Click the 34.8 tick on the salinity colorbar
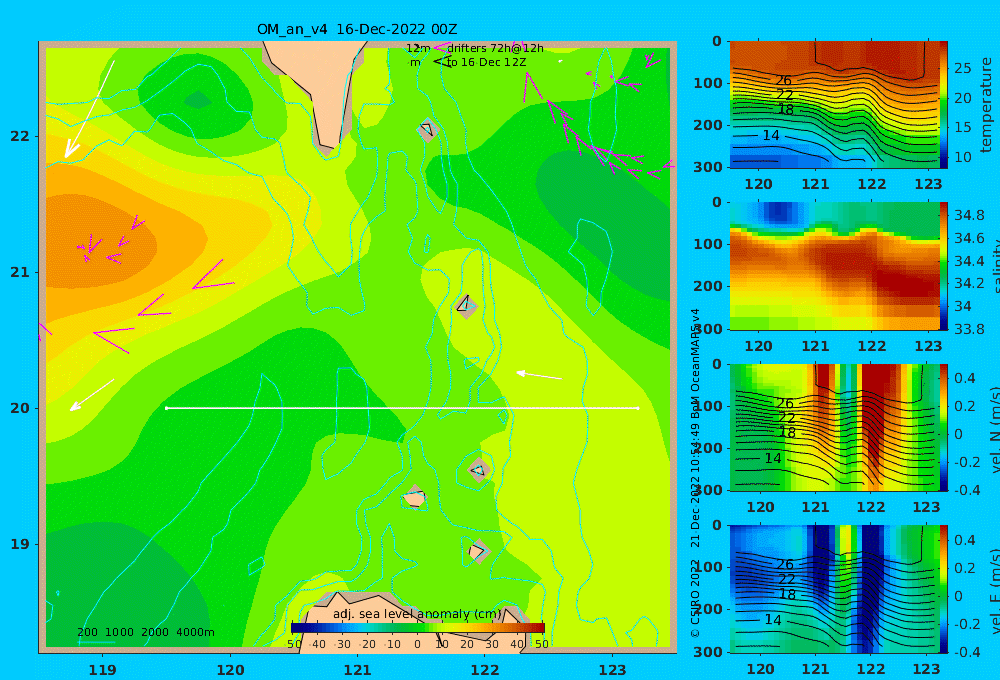The height and width of the screenshot is (680, 1000). point(969,215)
